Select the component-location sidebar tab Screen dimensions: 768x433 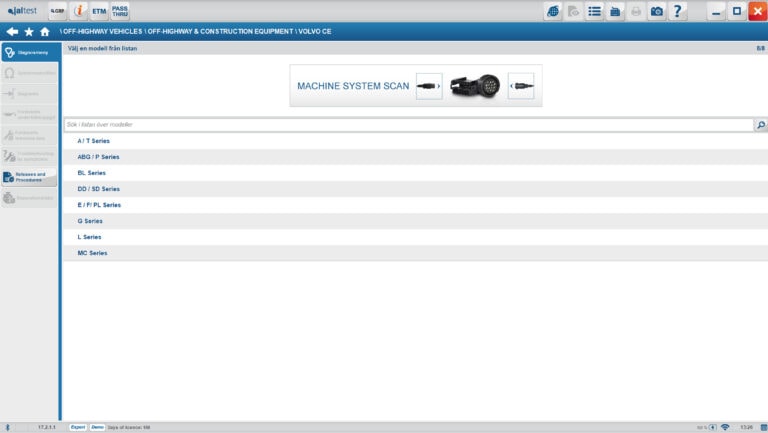pyautogui.click(x=30, y=115)
